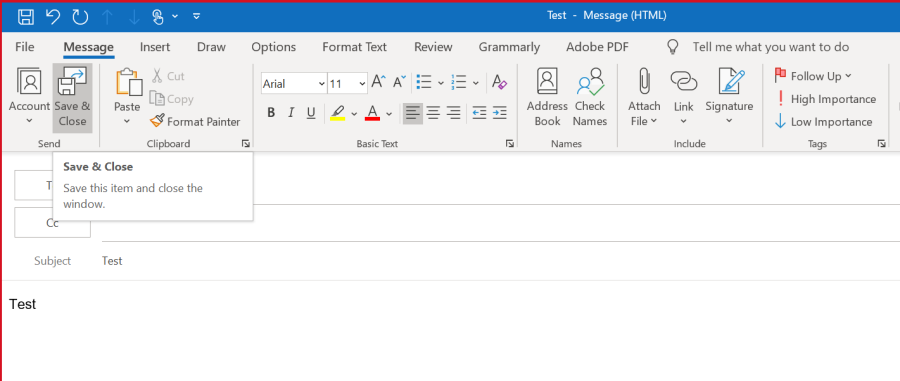Open font color picker arrow
The height and width of the screenshot is (381, 900).
(389, 114)
